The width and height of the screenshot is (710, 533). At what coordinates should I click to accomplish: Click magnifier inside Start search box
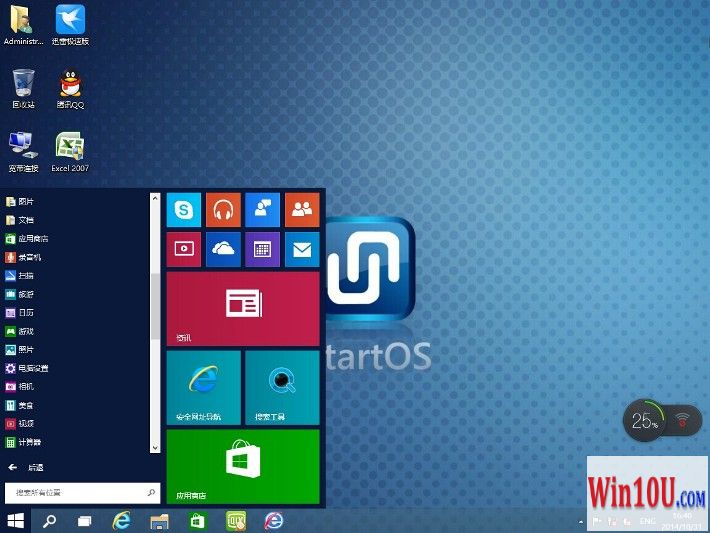pos(151,492)
